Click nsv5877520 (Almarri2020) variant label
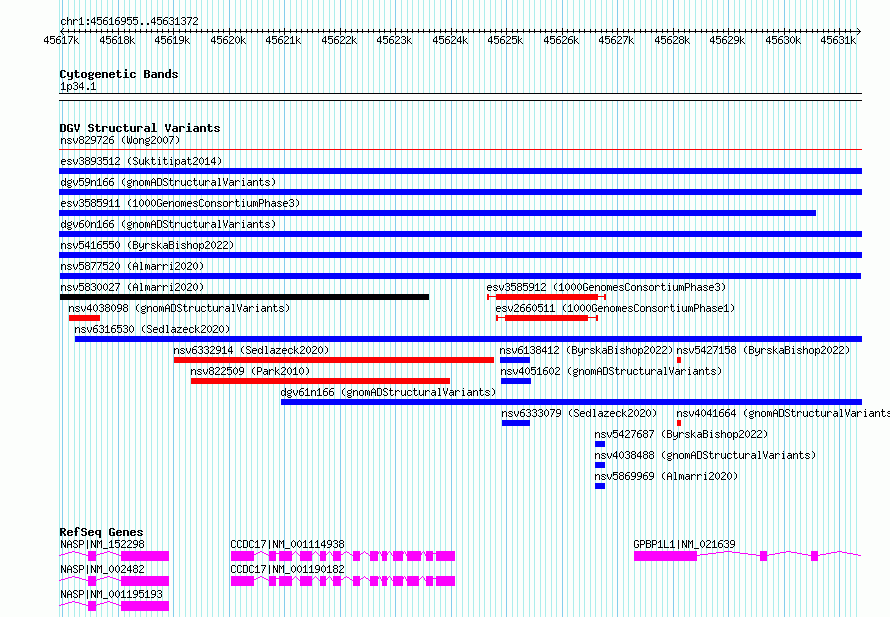The width and height of the screenshot is (890, 617). click(x=132, y=266)
